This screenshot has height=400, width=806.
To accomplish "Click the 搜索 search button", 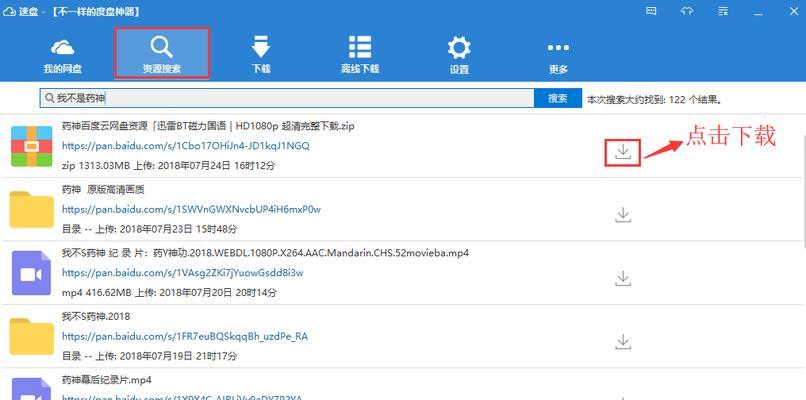I will tap(558, 98).
